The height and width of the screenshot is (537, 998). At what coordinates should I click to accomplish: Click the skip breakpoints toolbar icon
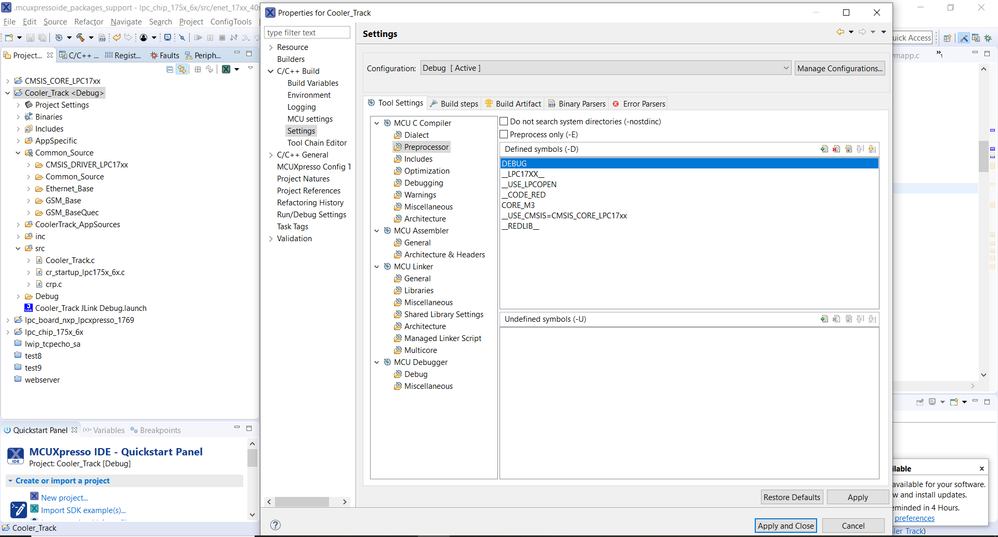pyautogui.click(x=182, y=38)
